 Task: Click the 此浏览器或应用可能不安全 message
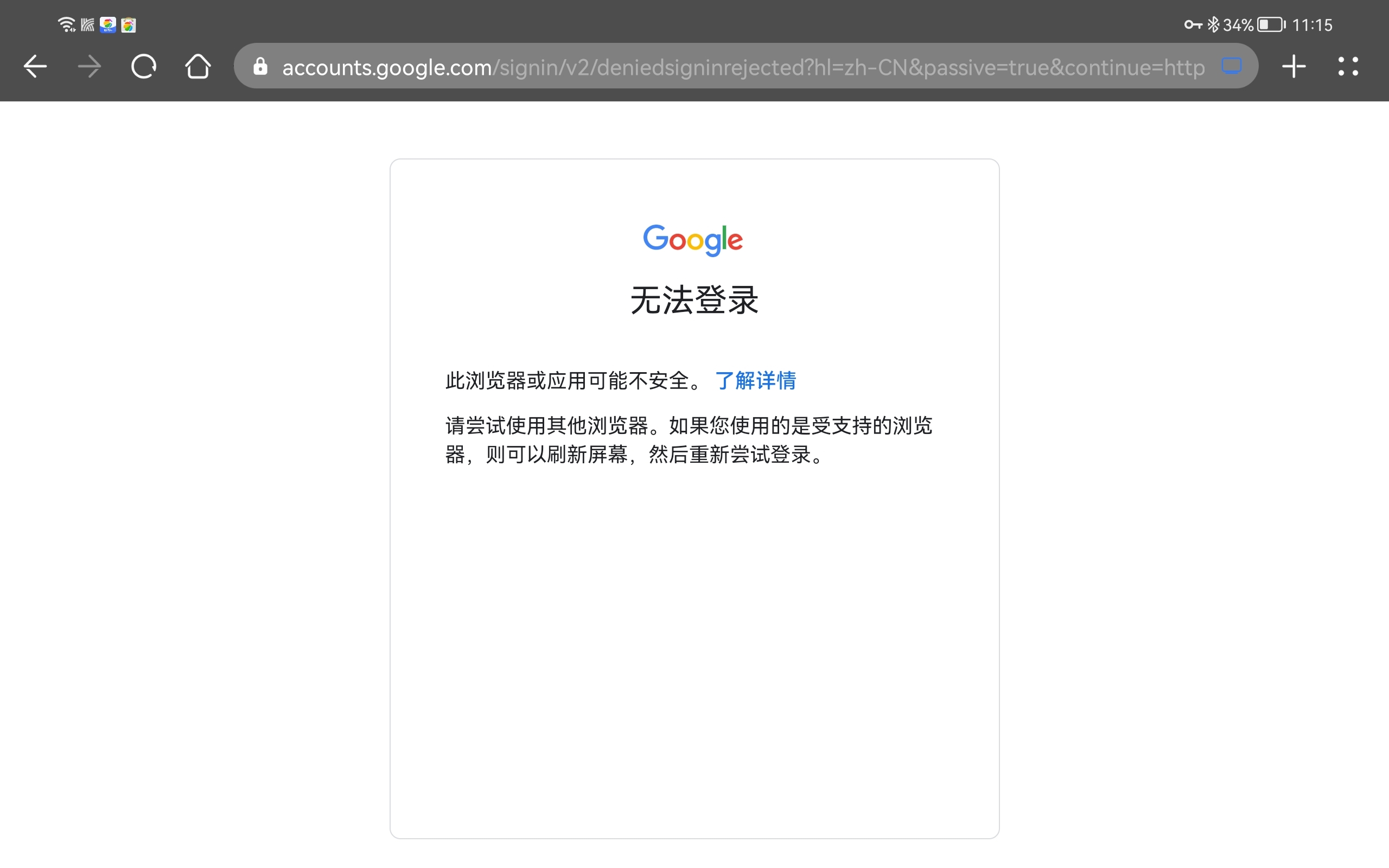(573, 381)
